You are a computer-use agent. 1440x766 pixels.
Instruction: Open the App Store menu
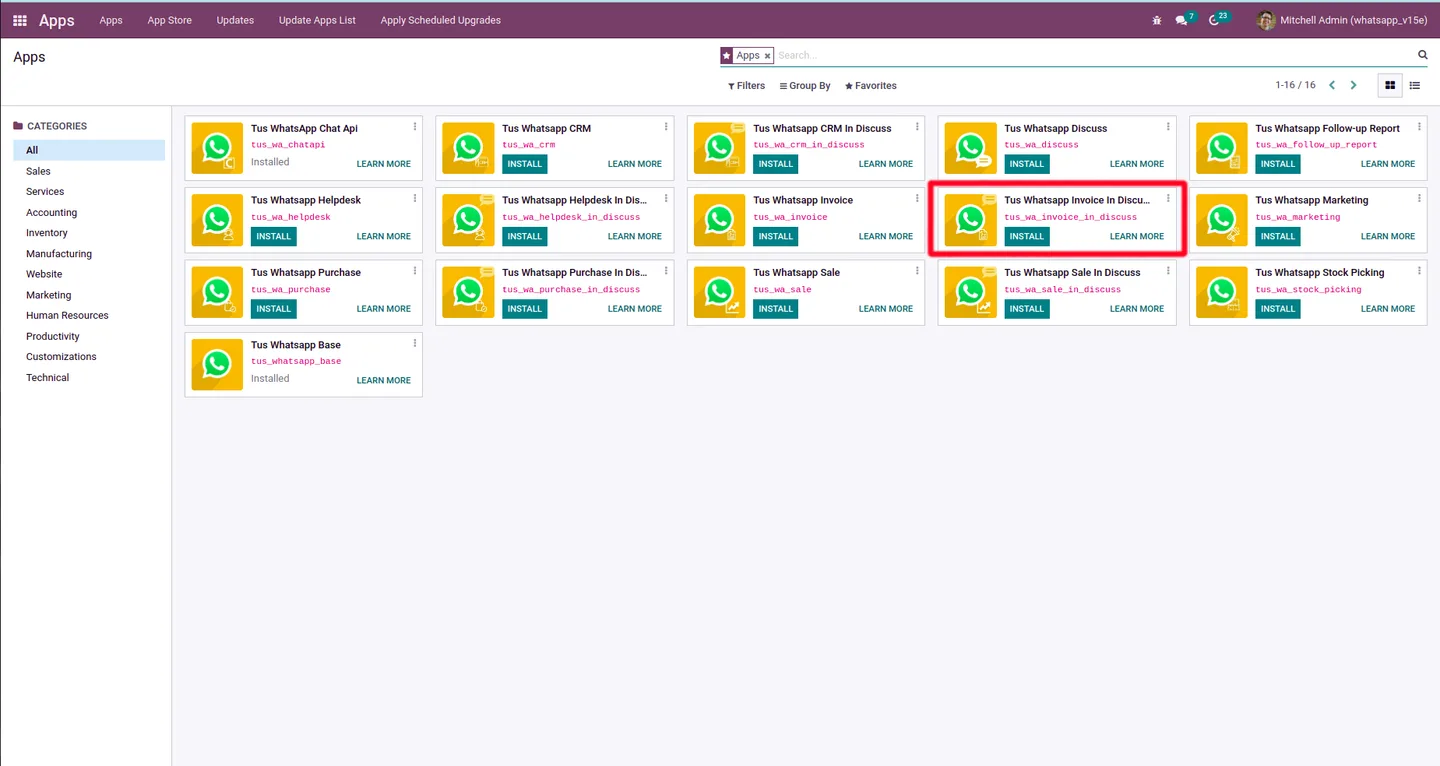170,20
